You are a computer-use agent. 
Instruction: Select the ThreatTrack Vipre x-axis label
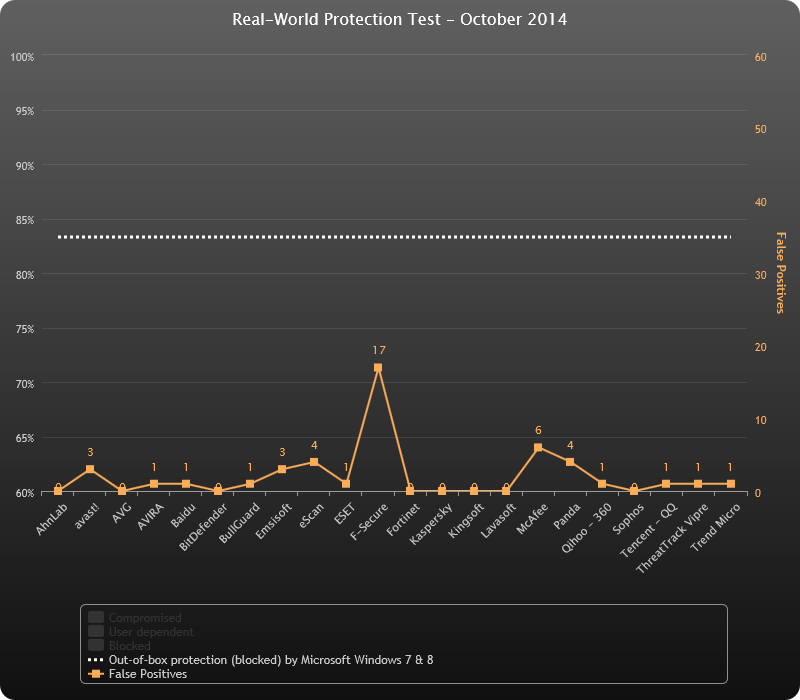[672, 538]
